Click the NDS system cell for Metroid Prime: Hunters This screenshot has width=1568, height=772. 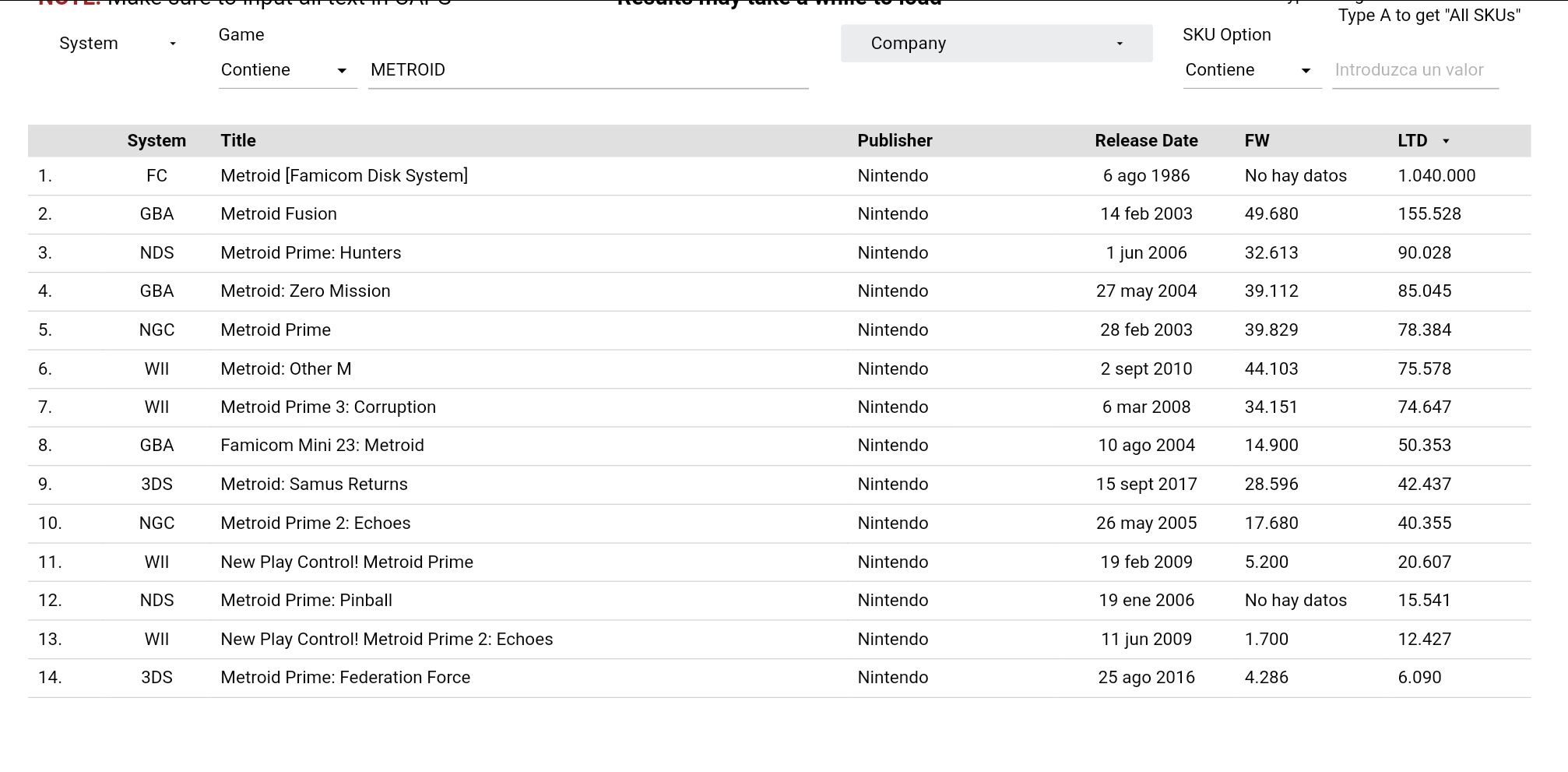pos(156,253)
